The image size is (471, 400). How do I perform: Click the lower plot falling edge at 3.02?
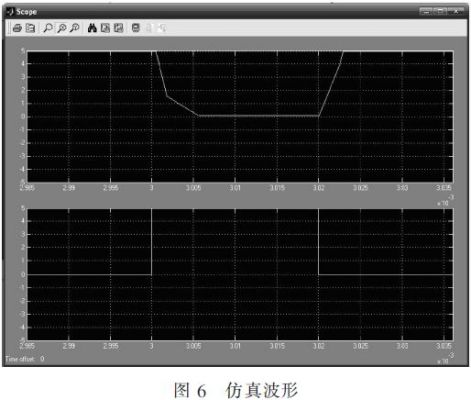(x=318, y=242)
